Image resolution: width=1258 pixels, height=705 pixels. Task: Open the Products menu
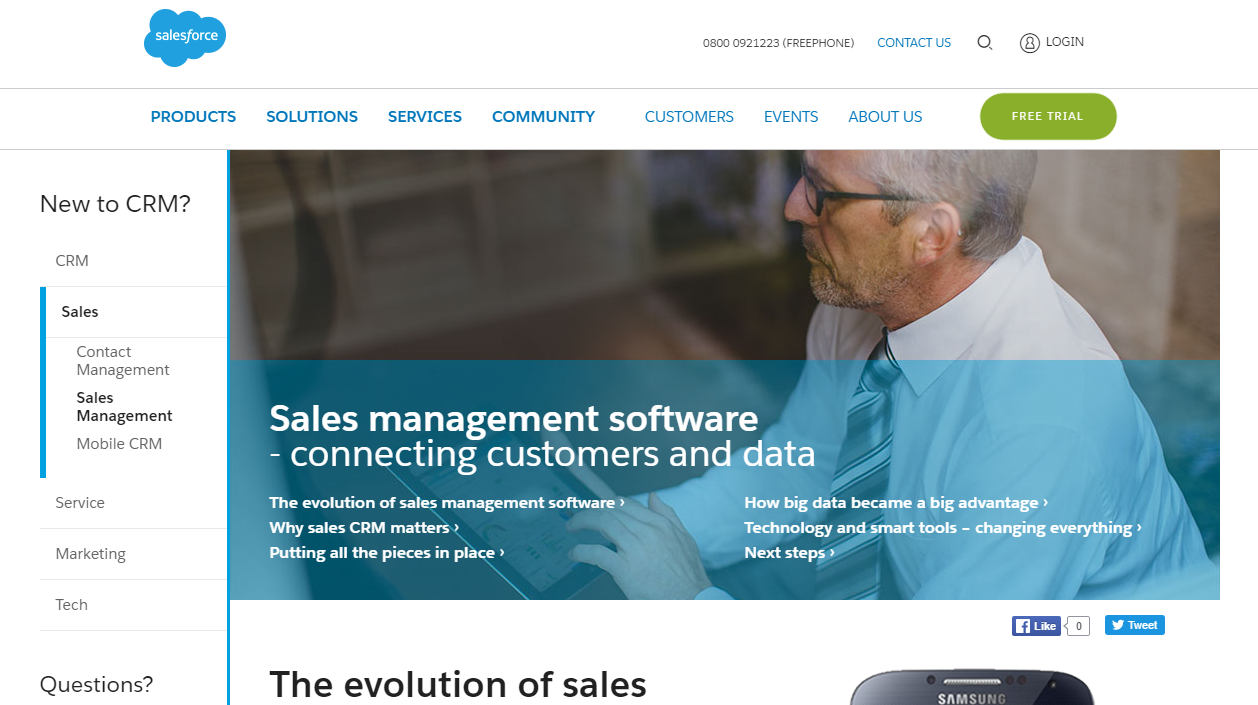pos(193,117)
